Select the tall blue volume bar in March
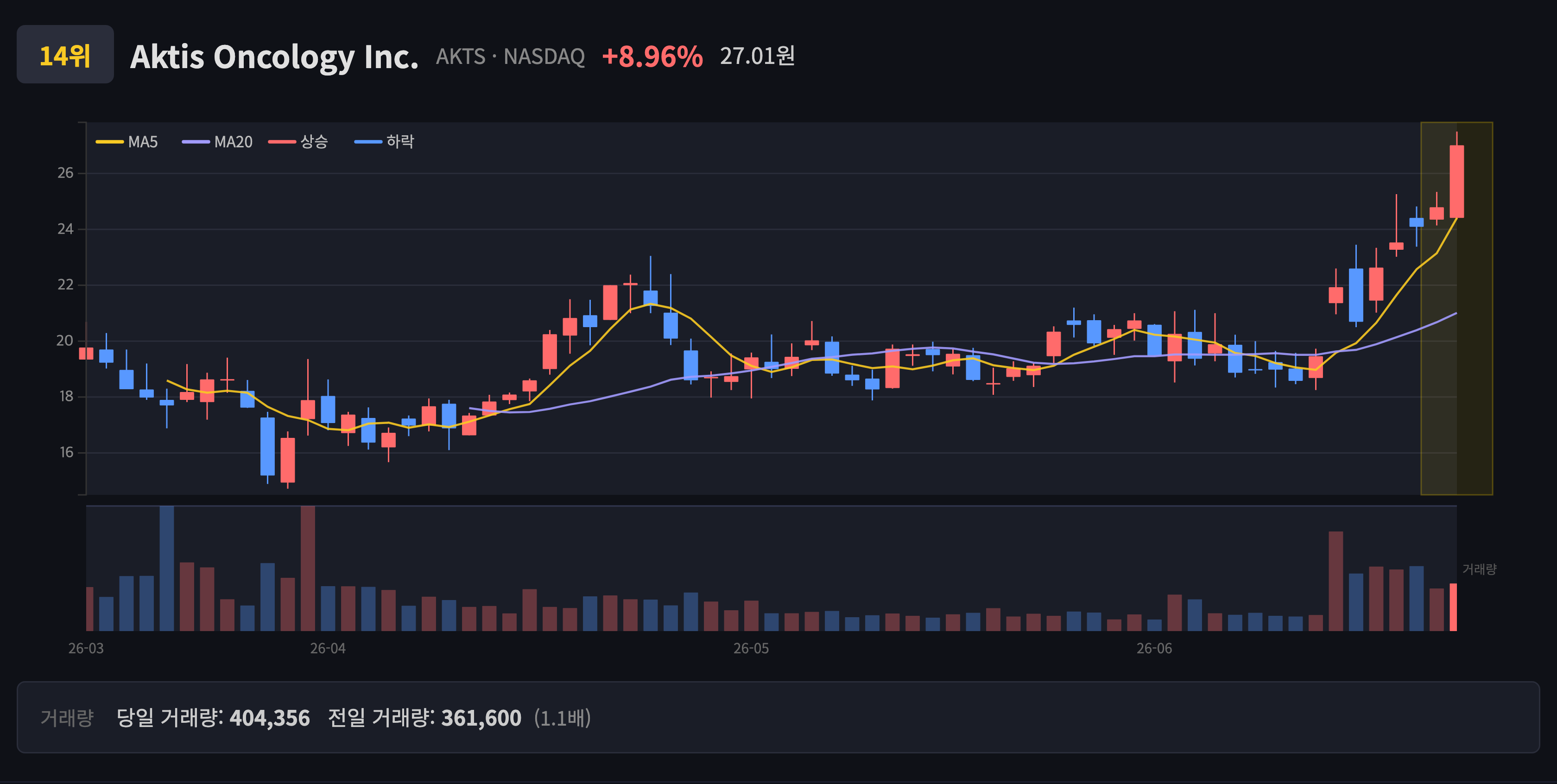This screenshot has height=784, width=1557. [167, 568]
